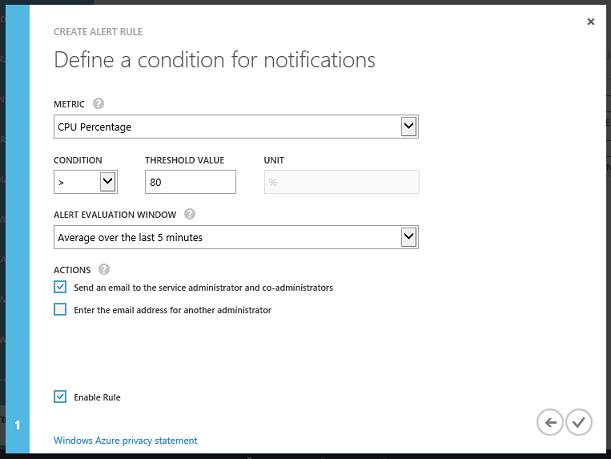Click the Actions help question mark icon
The image size is (611, 459).
point(104,269)
